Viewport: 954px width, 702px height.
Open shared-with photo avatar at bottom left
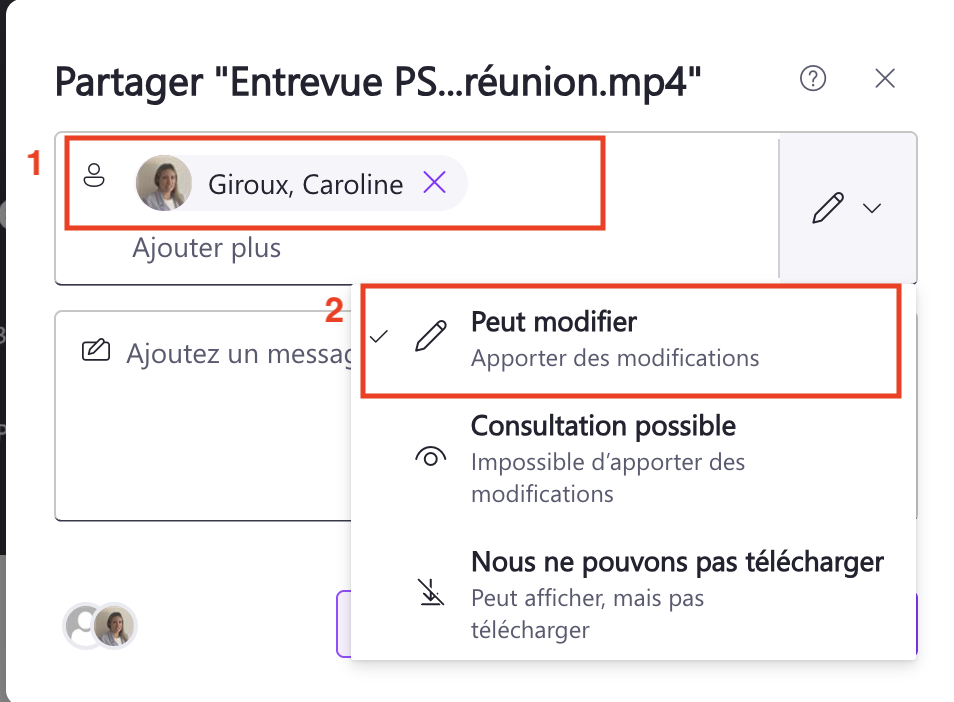116,627
